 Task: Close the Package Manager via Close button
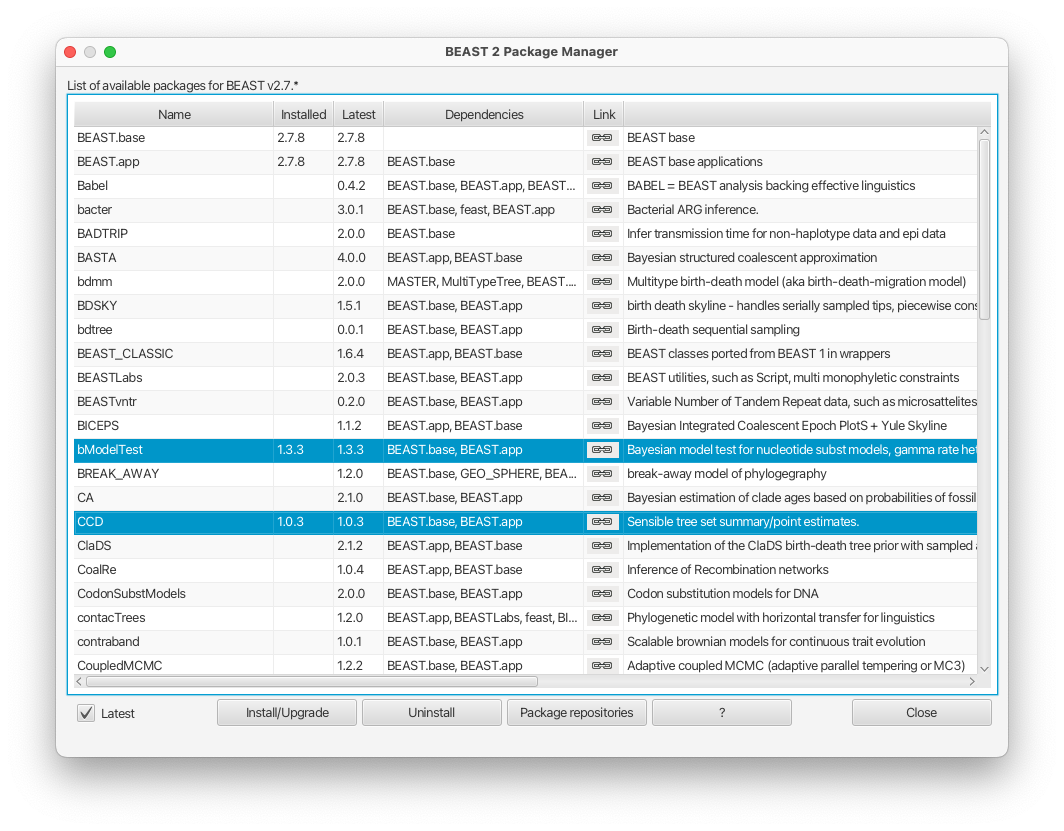[x=922, y=713]
